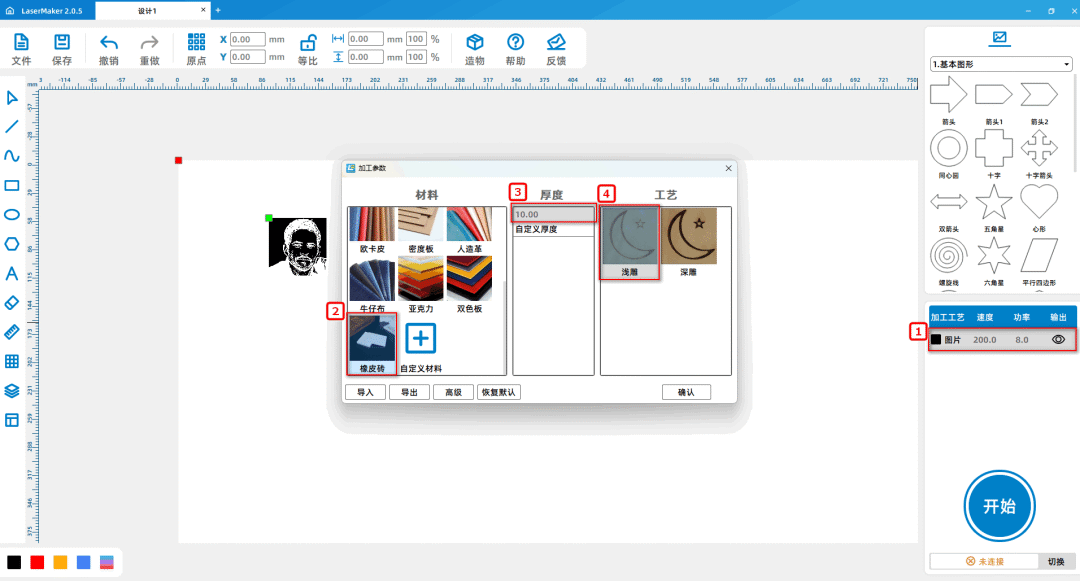Screen dimensions: 1080x581
Task: Switch to the 设计1 document tab
Action: [148, 10]
